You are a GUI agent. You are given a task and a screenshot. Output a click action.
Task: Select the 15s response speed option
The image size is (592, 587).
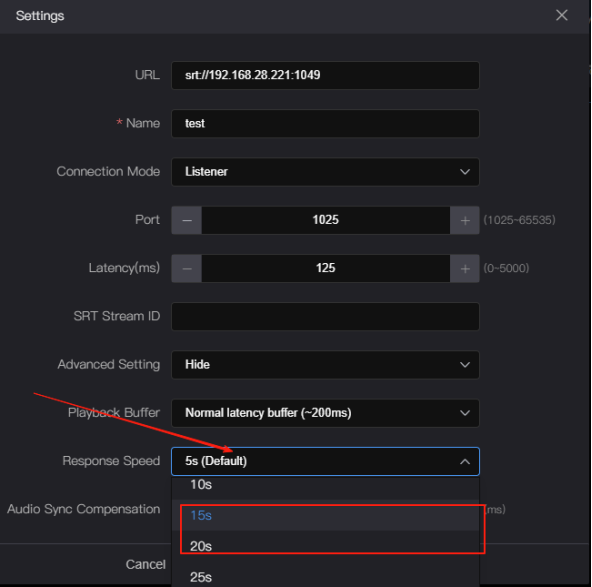pyautogui.click(x=325, y=515)
